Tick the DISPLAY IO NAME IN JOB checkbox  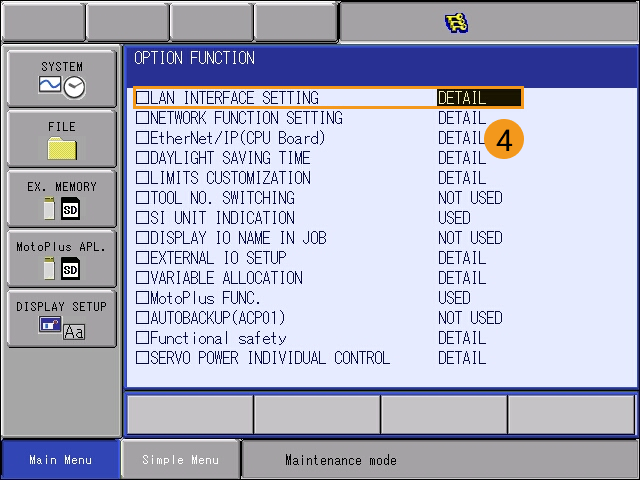[142, 238]
